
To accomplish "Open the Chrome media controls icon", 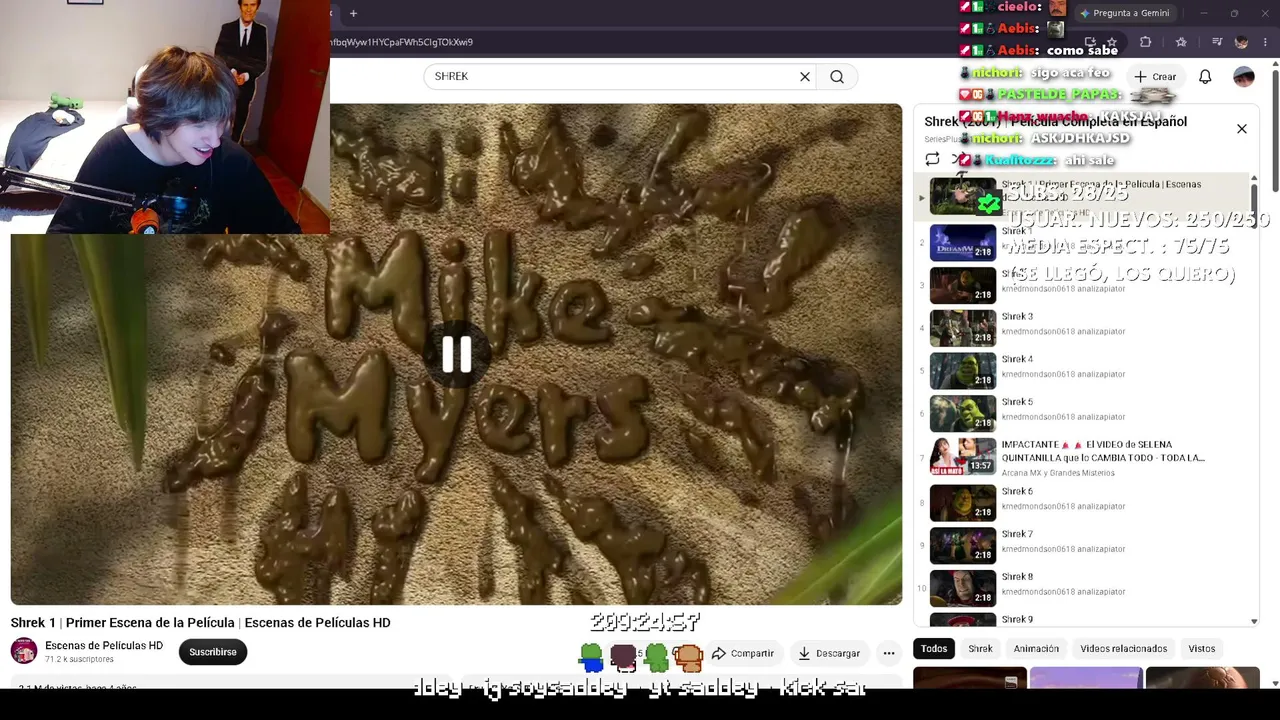I will pyautogui.click(x=1216, y=42).
